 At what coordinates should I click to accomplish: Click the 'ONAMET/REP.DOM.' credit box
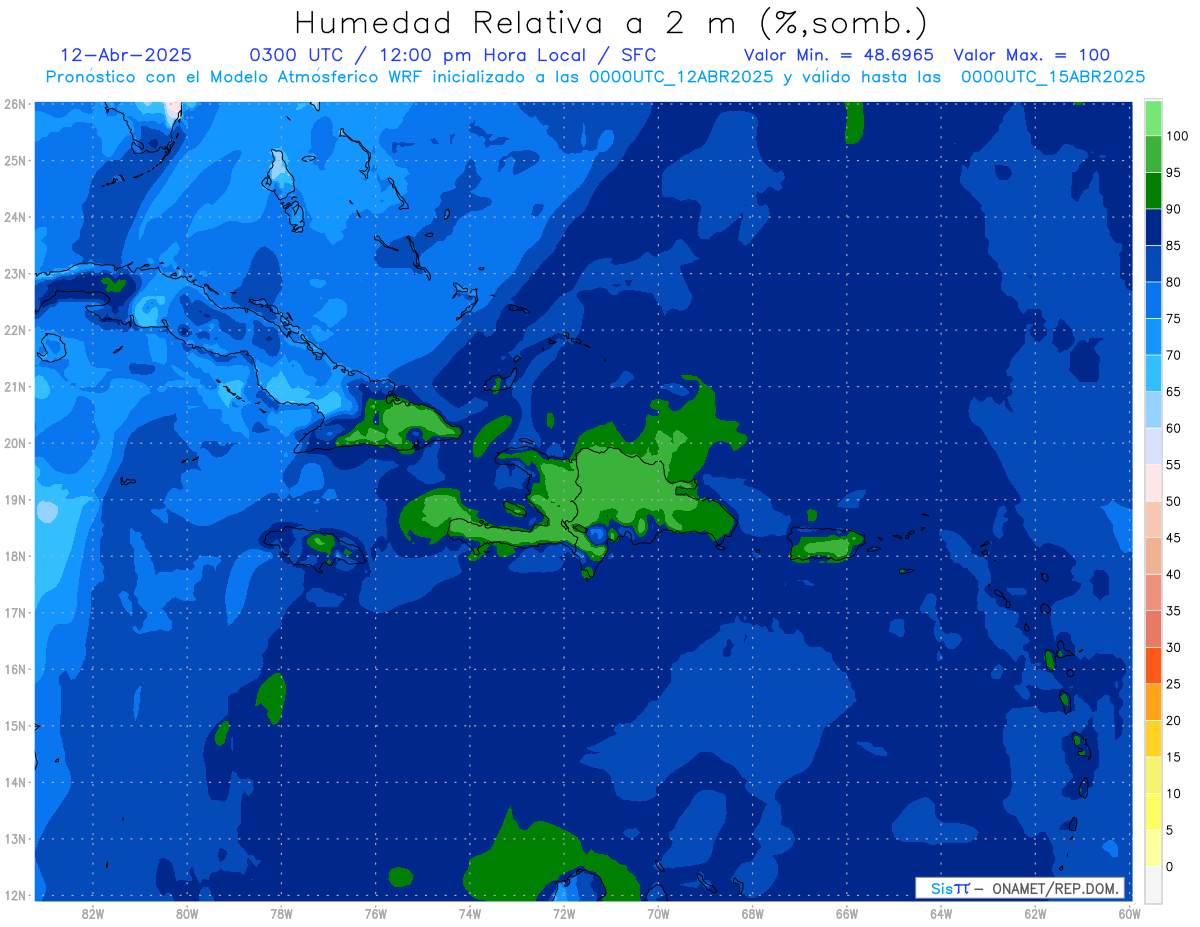(1019, 888)
